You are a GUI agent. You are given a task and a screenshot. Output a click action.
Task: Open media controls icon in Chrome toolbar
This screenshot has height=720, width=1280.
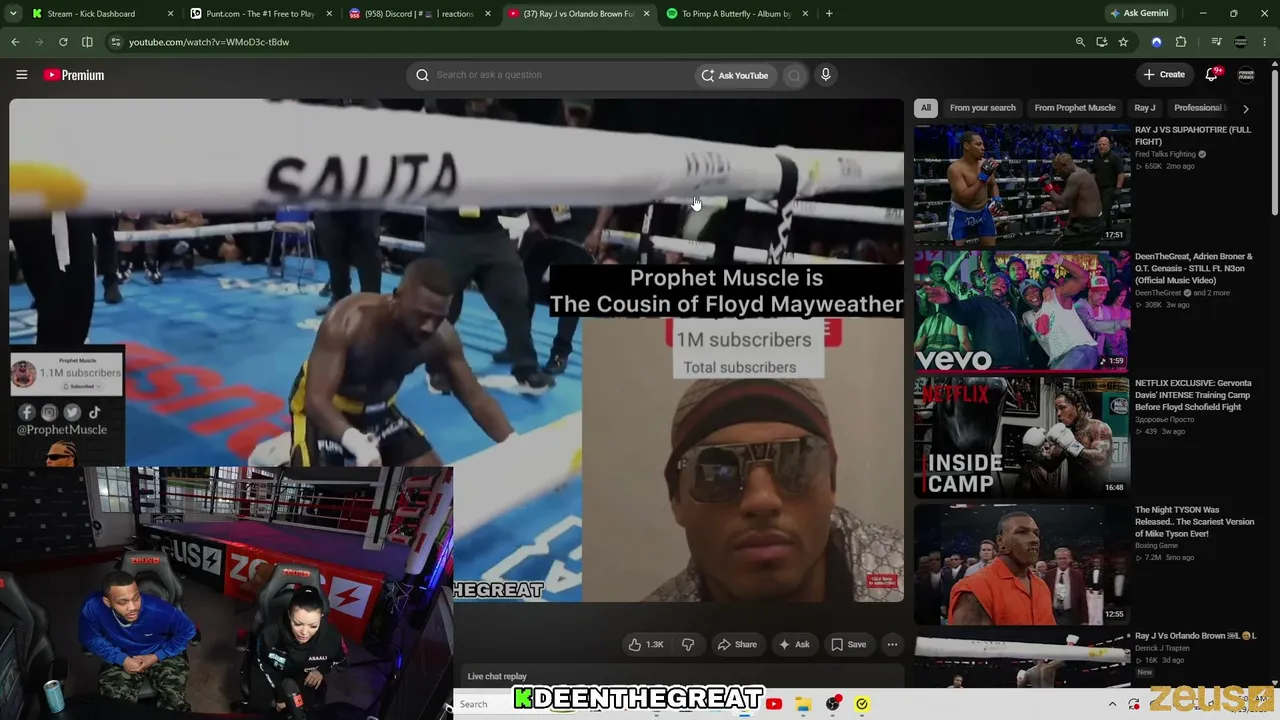tap(1216, 42)
